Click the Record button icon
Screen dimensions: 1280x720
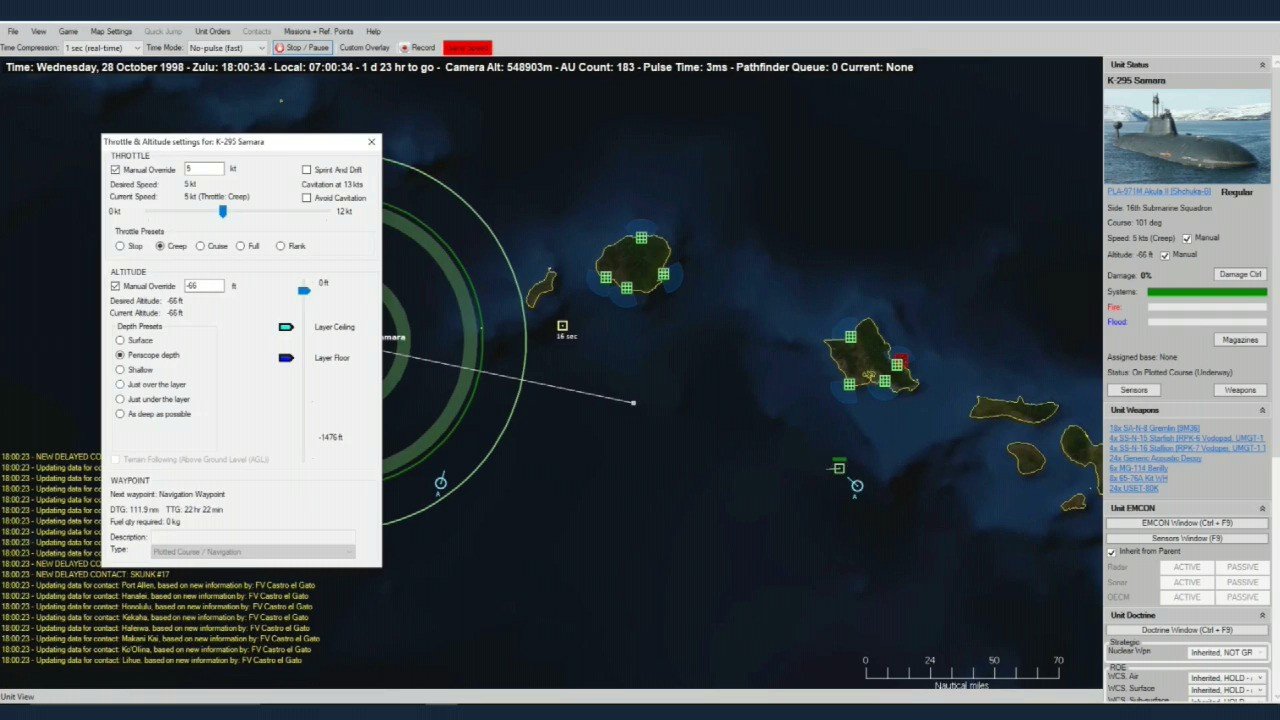click(x=405, y=48)
